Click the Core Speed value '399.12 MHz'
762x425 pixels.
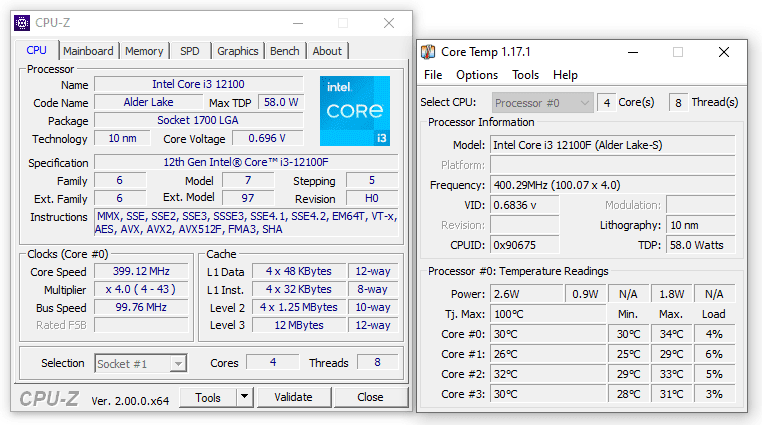click(x=141, y=271)
